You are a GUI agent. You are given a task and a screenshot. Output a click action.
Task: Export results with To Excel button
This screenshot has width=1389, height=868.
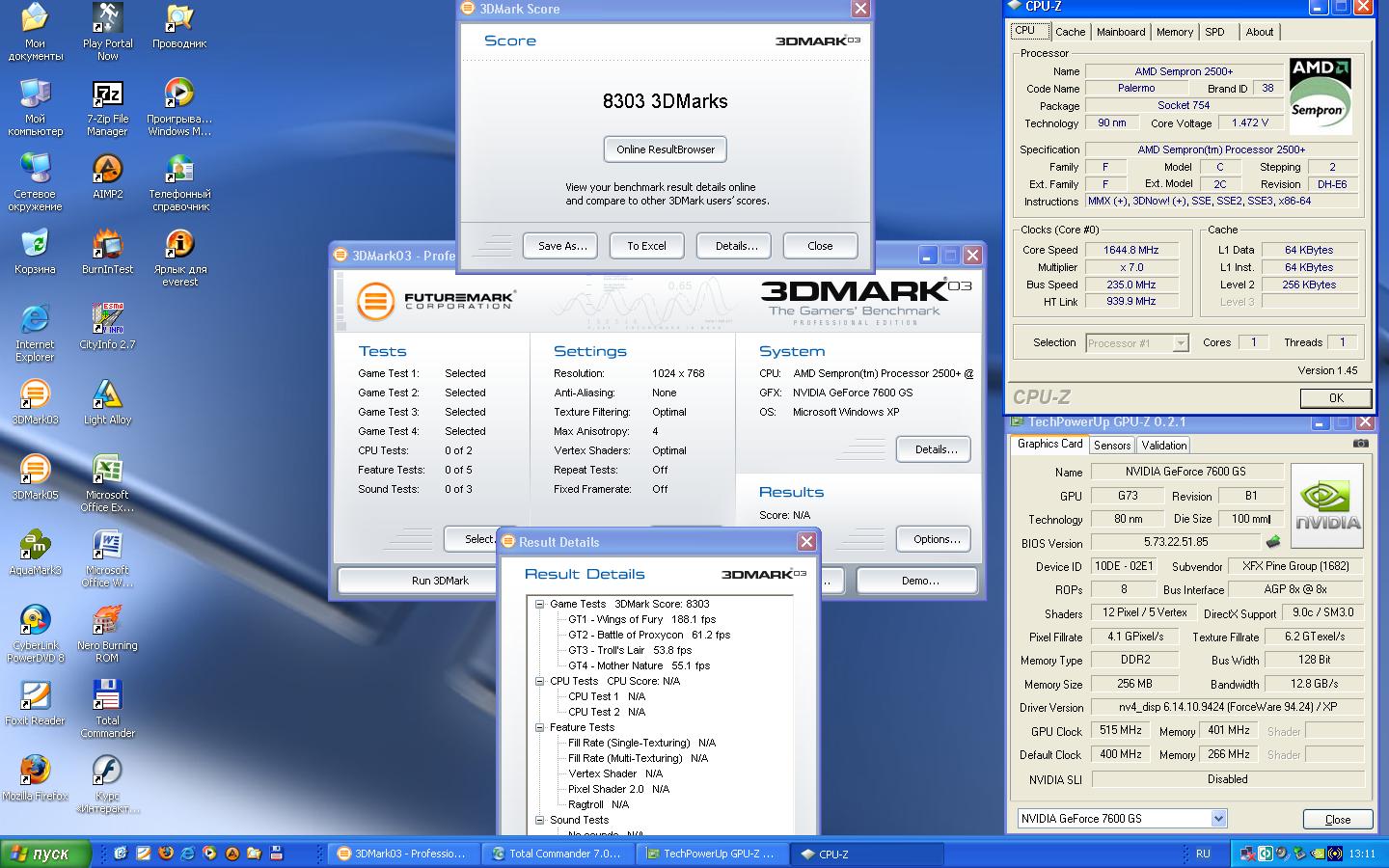[646, 246]
